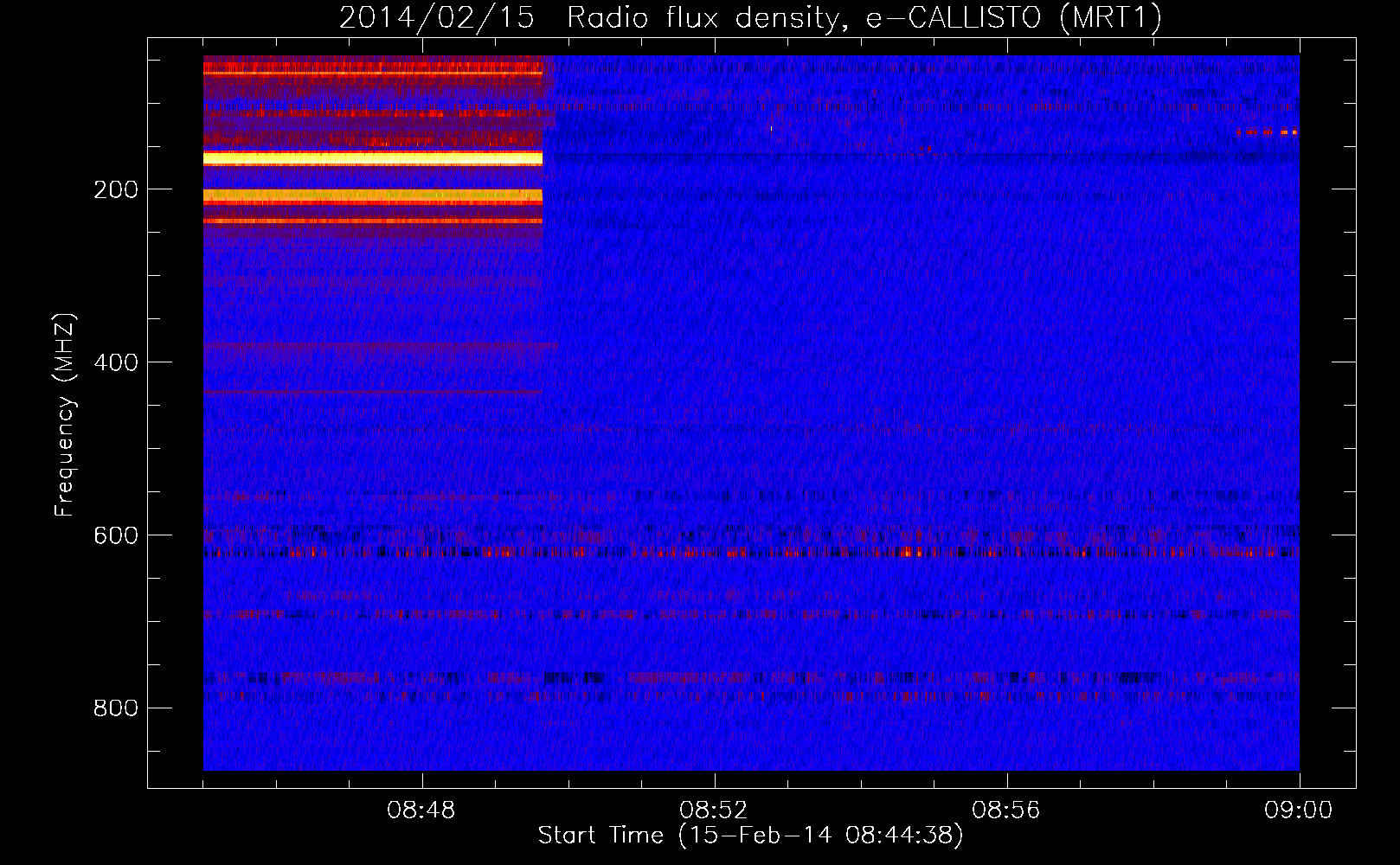Viewport: 1400px width, 865px height.
Task: Click the plot title "2014/02/15 Radio flux density, e-CALLISTO (MRT1)"
Action: tap(749, 17)
